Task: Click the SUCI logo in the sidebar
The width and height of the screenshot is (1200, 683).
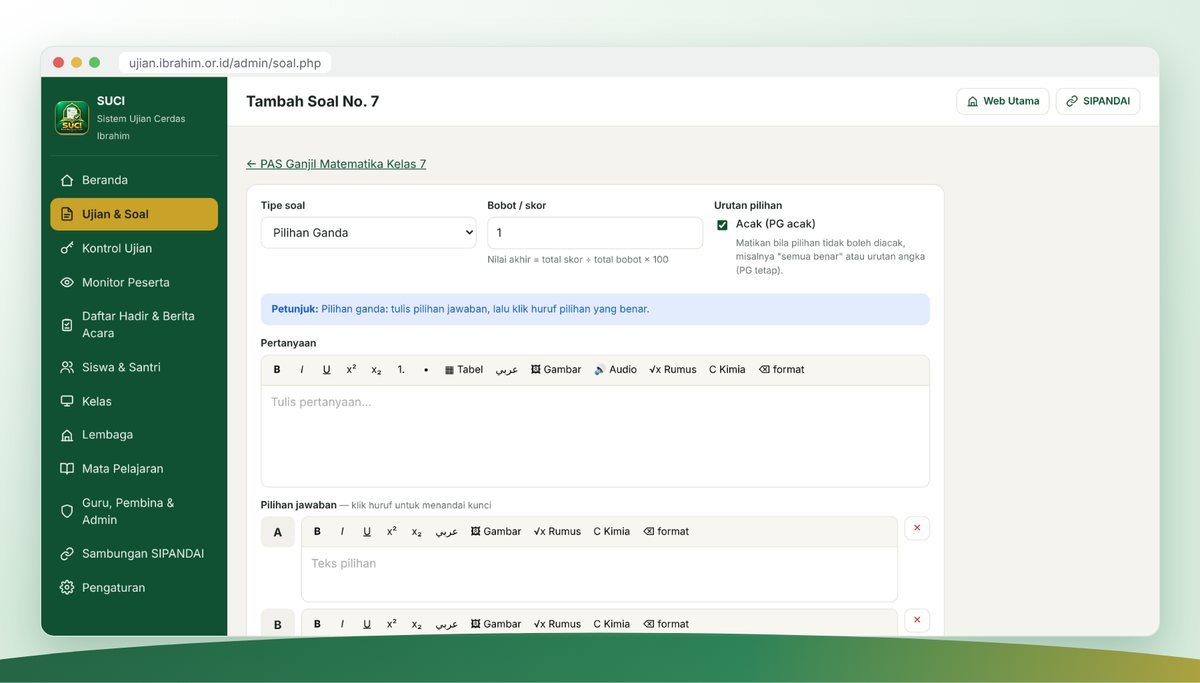Action: (72, 118)
